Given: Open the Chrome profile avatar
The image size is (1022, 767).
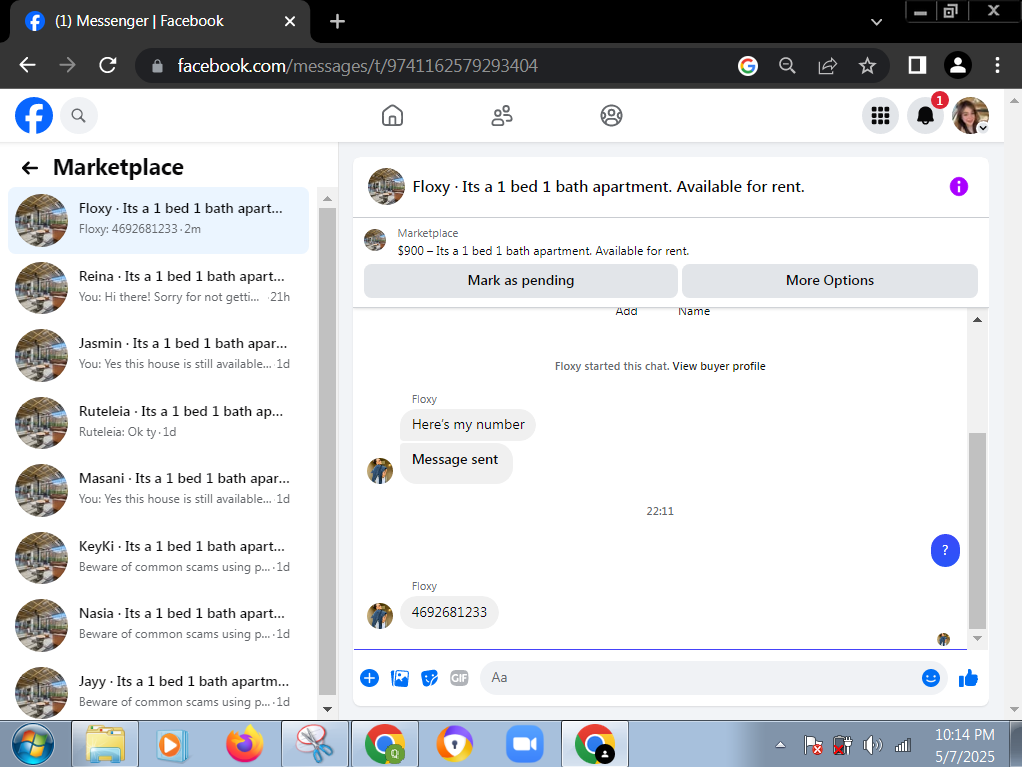Looking at the screenshot, I should tap(957, 65).
